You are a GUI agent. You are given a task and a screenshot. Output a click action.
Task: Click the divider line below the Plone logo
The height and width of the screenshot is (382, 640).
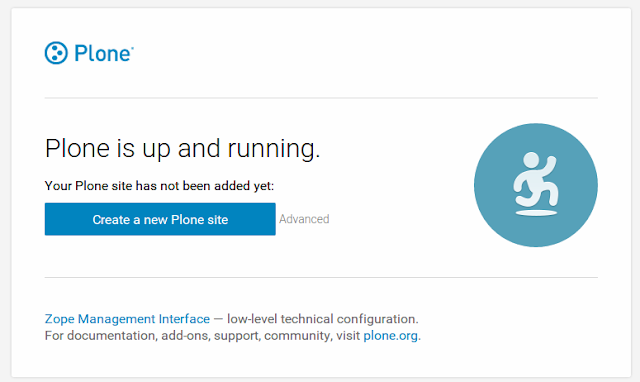(x=321, y=98)
